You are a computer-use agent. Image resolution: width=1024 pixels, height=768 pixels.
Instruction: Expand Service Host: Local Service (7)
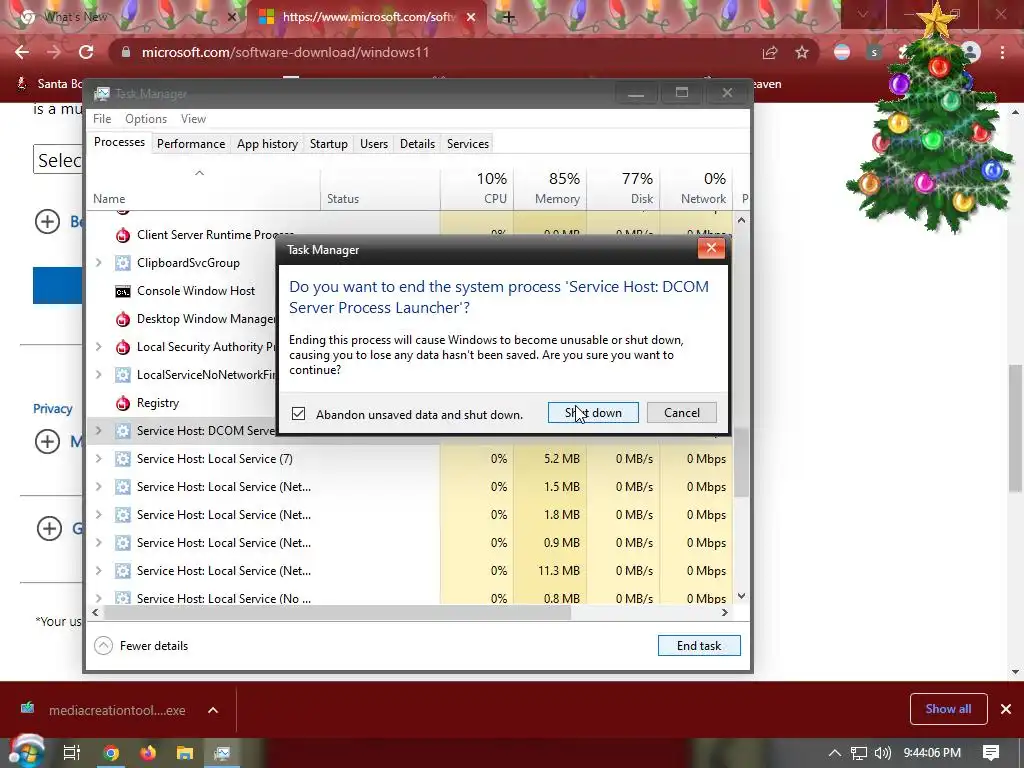99,458
